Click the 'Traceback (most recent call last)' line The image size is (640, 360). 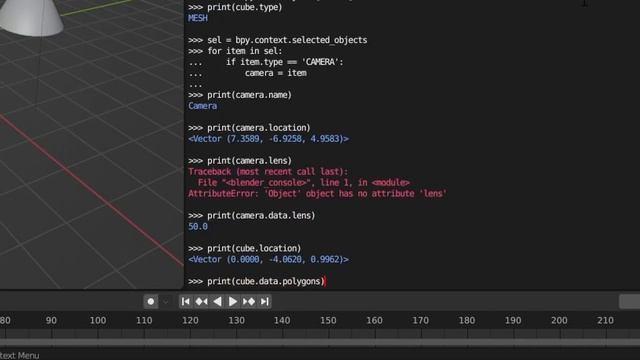click(268, 172)
